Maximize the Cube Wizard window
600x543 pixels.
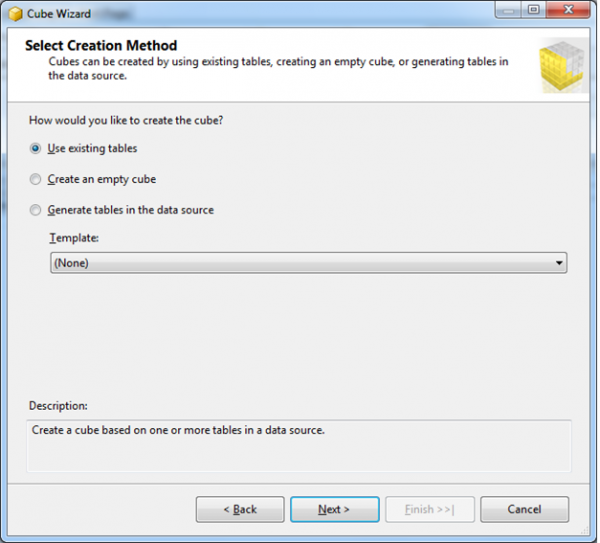coord(533,11)
